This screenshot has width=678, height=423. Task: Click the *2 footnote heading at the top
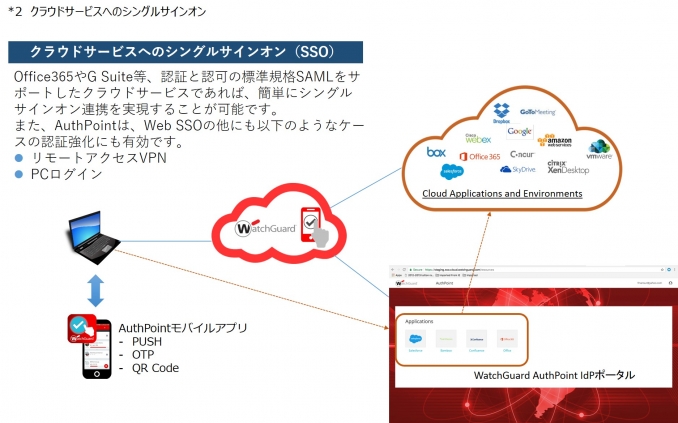tap(107, 11)
